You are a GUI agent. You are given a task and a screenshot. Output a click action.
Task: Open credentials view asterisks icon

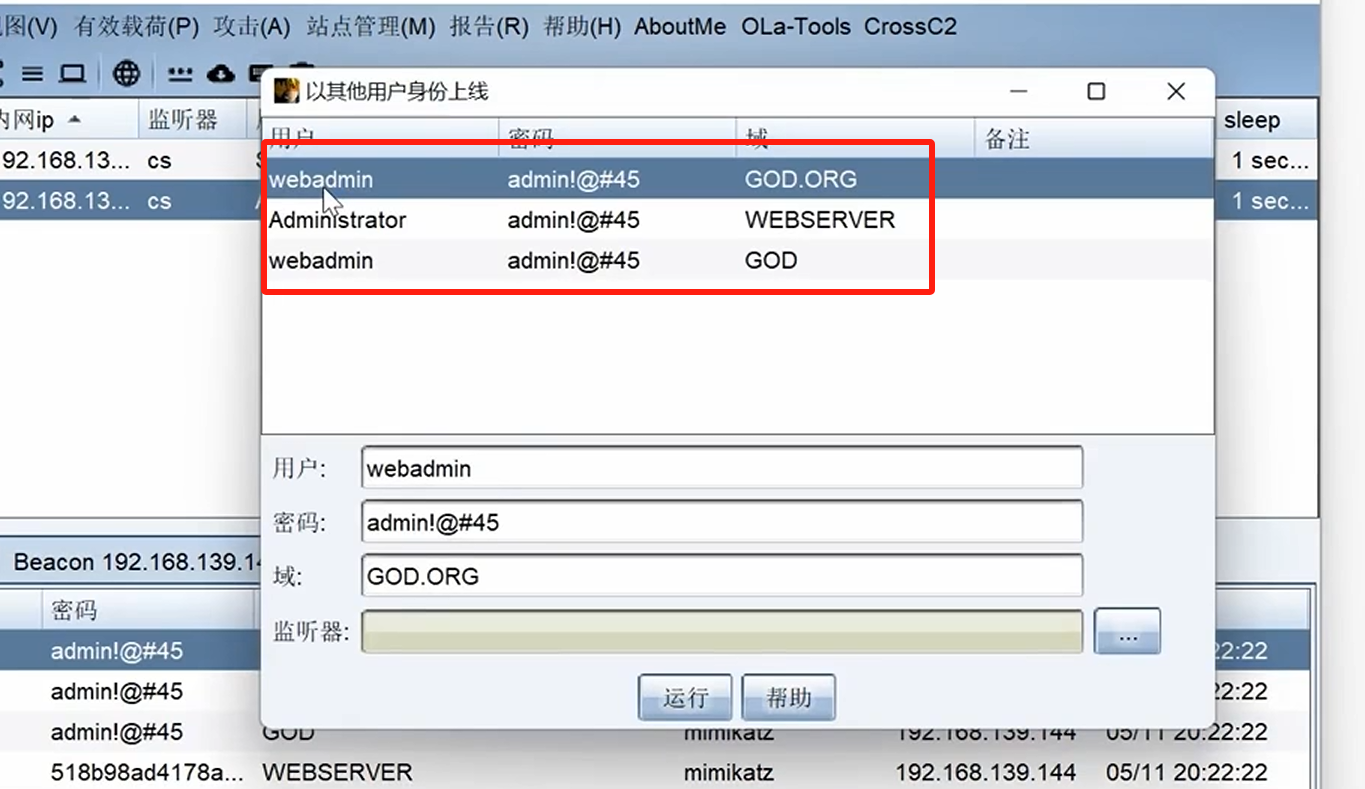coord(180,74)
